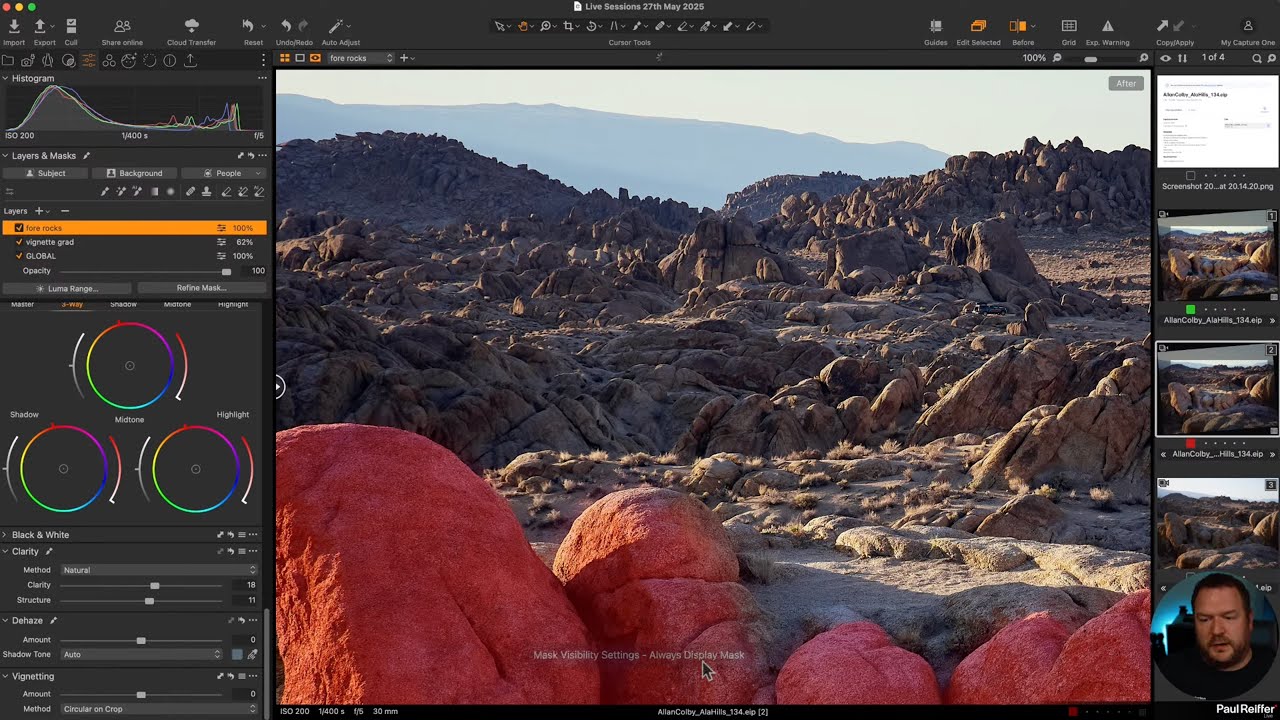Click Share online icon
This screenshot has height=720, width=1280.
pyautogui.click(x=122, y=26)
